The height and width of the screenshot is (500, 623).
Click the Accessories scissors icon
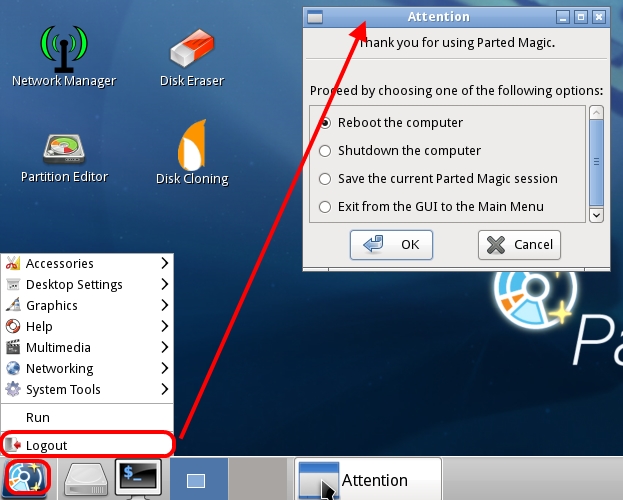[13, 263]
